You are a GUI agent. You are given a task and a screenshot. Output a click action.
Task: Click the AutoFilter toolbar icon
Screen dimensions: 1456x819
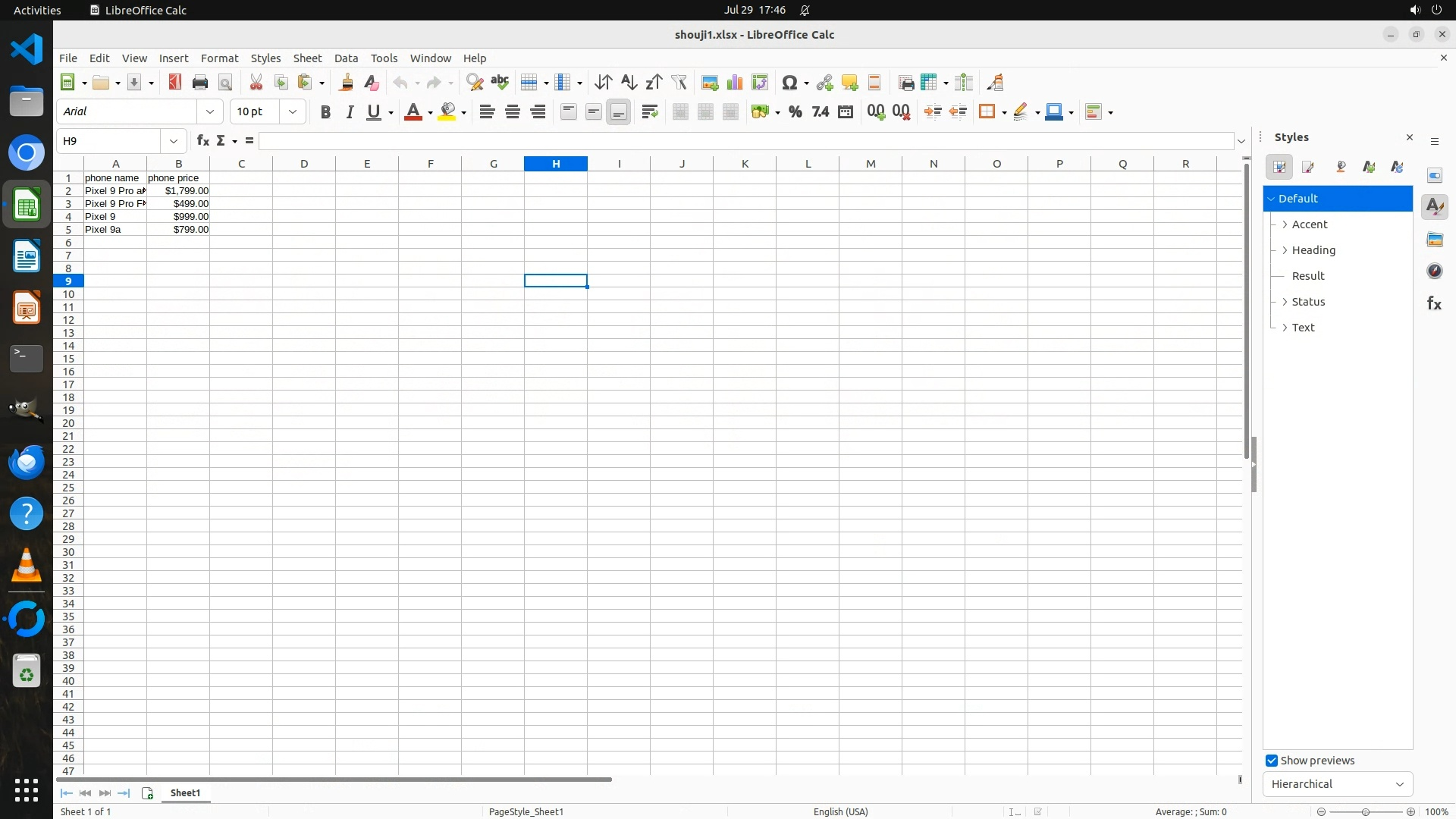[x=679, y=83]
